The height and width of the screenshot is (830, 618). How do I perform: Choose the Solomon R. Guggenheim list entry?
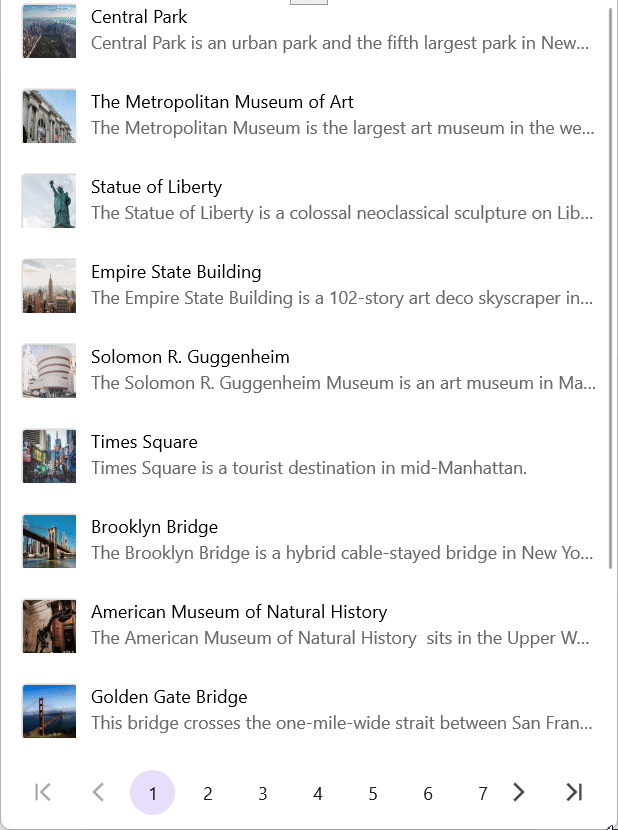[190, 357]
